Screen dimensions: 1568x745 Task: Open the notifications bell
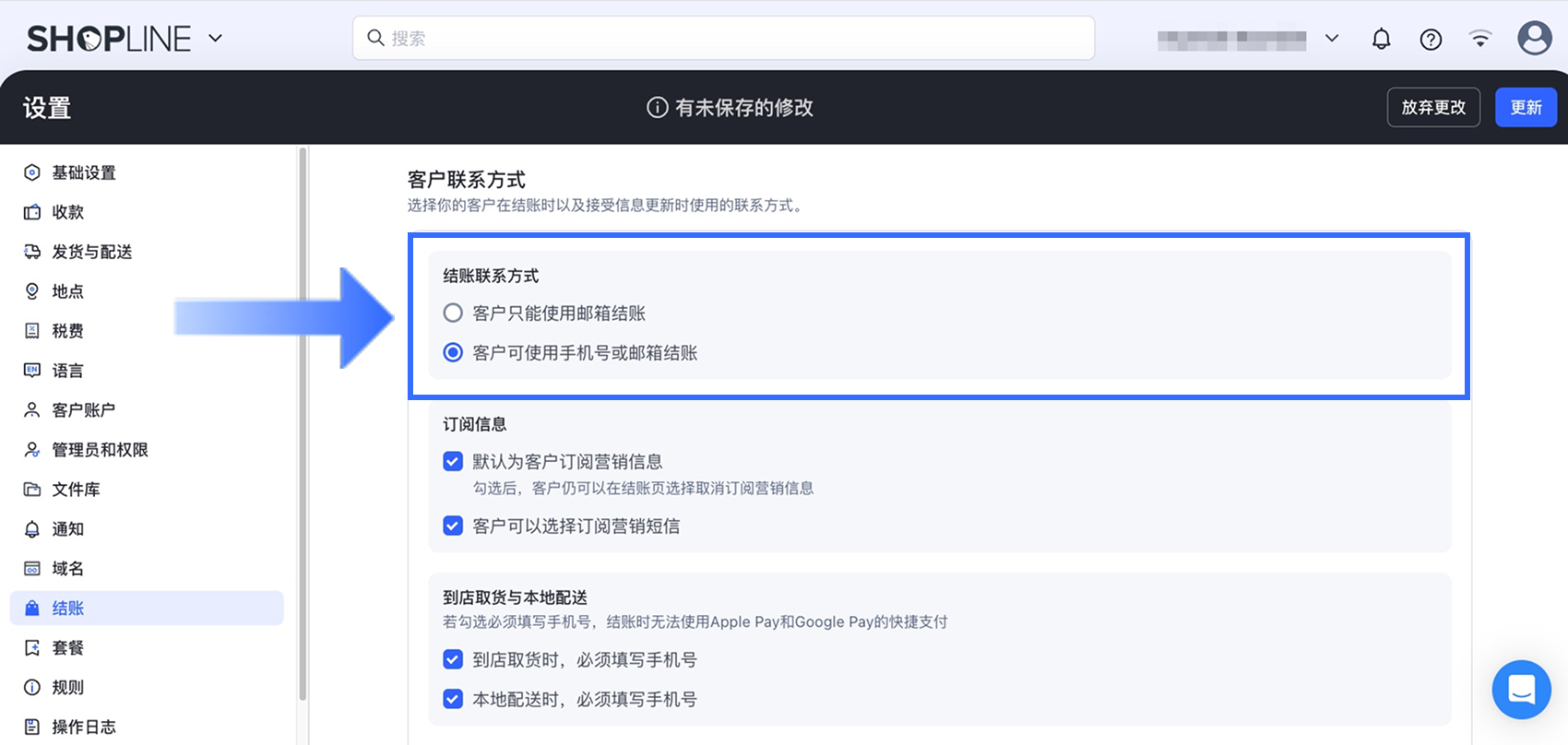1381,39
